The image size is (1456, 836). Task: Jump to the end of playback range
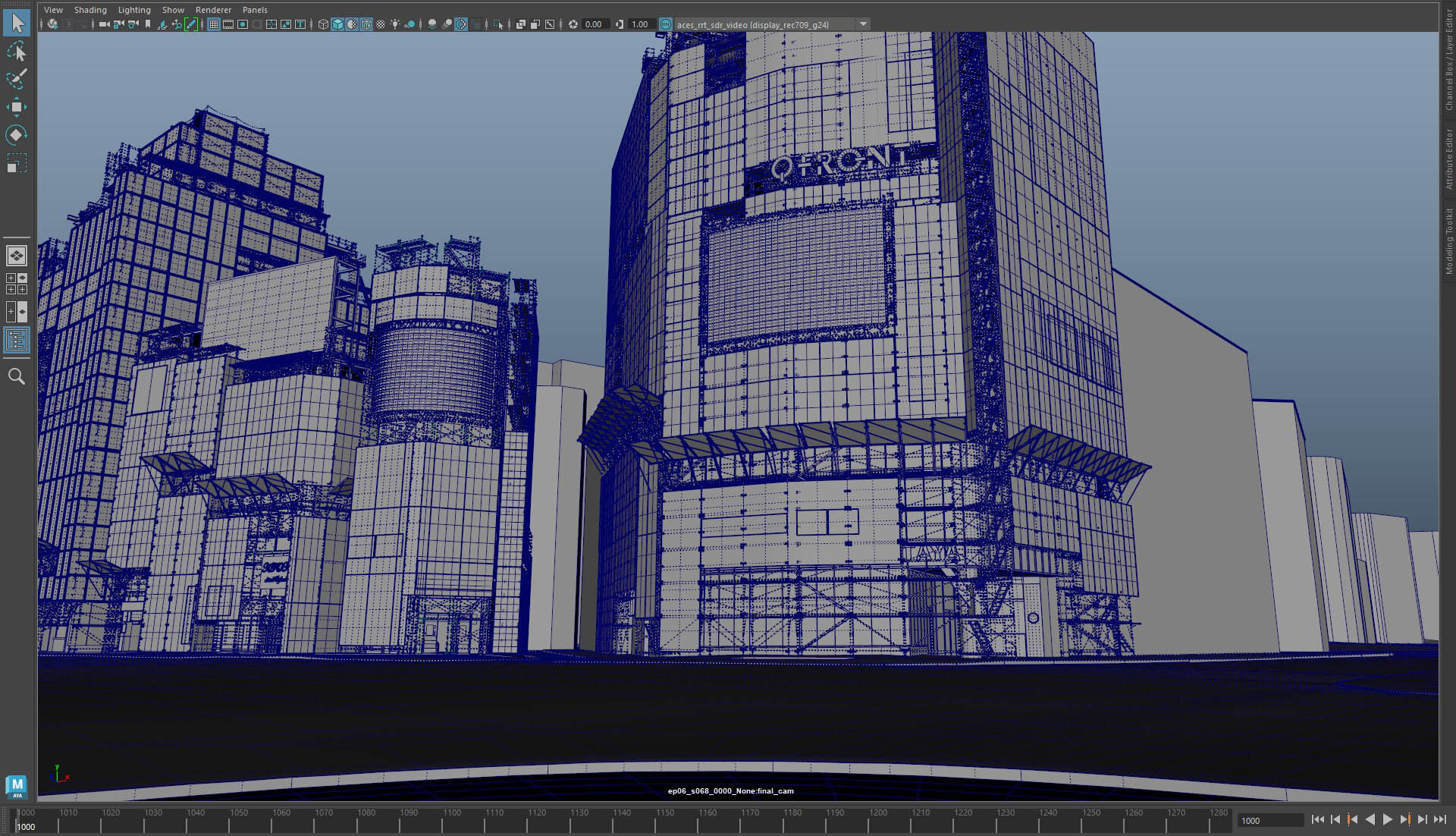(x=1439, y=819)
